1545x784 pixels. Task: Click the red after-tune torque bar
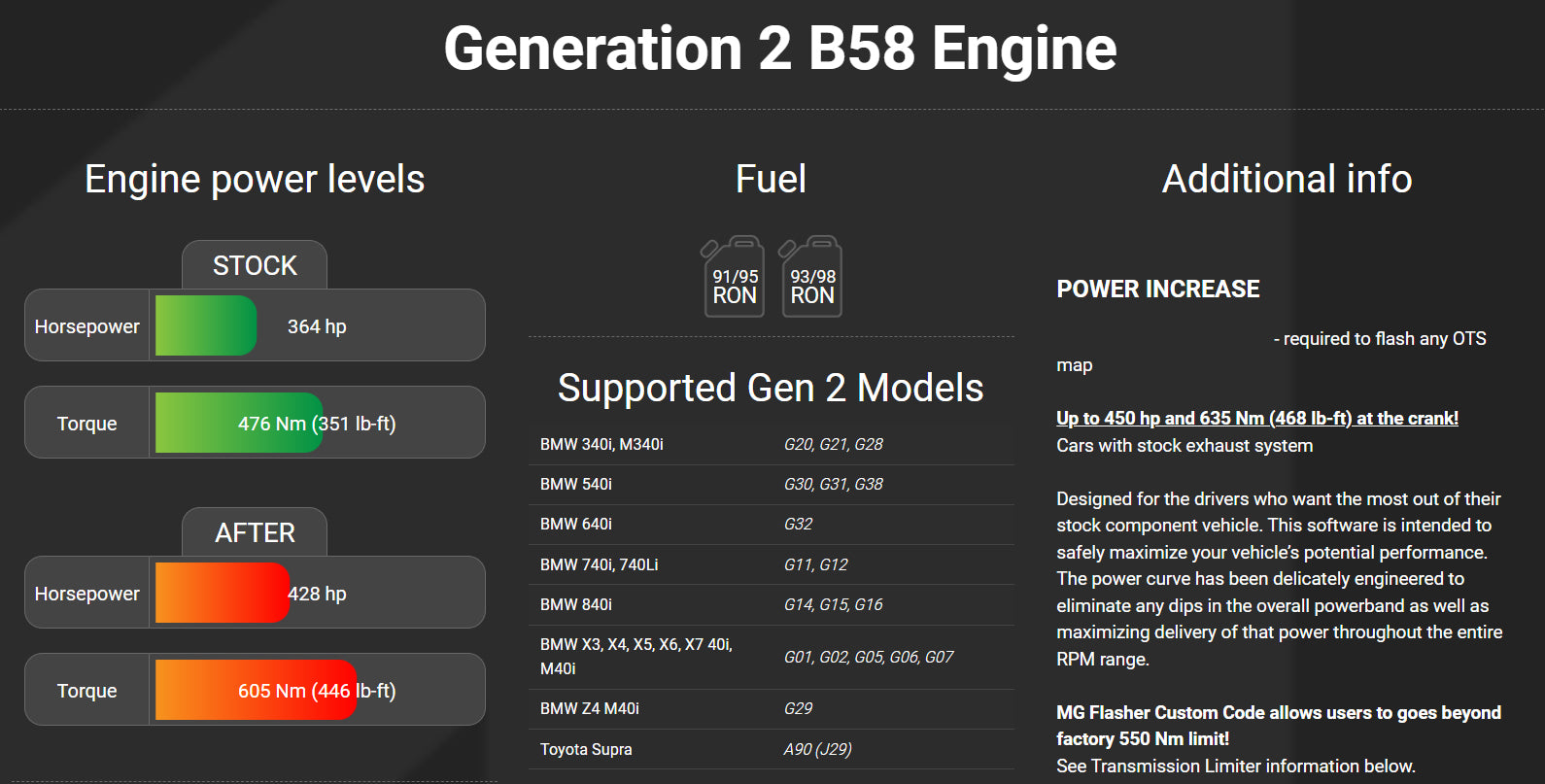click(x=257, y=690)
